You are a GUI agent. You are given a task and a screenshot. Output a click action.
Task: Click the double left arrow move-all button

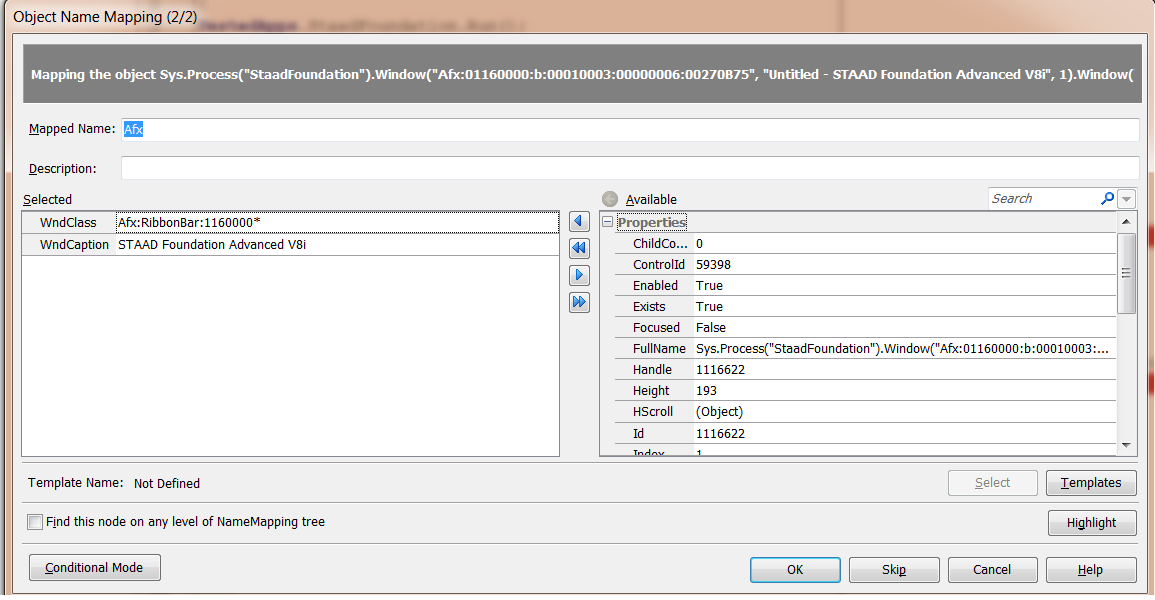579,248
